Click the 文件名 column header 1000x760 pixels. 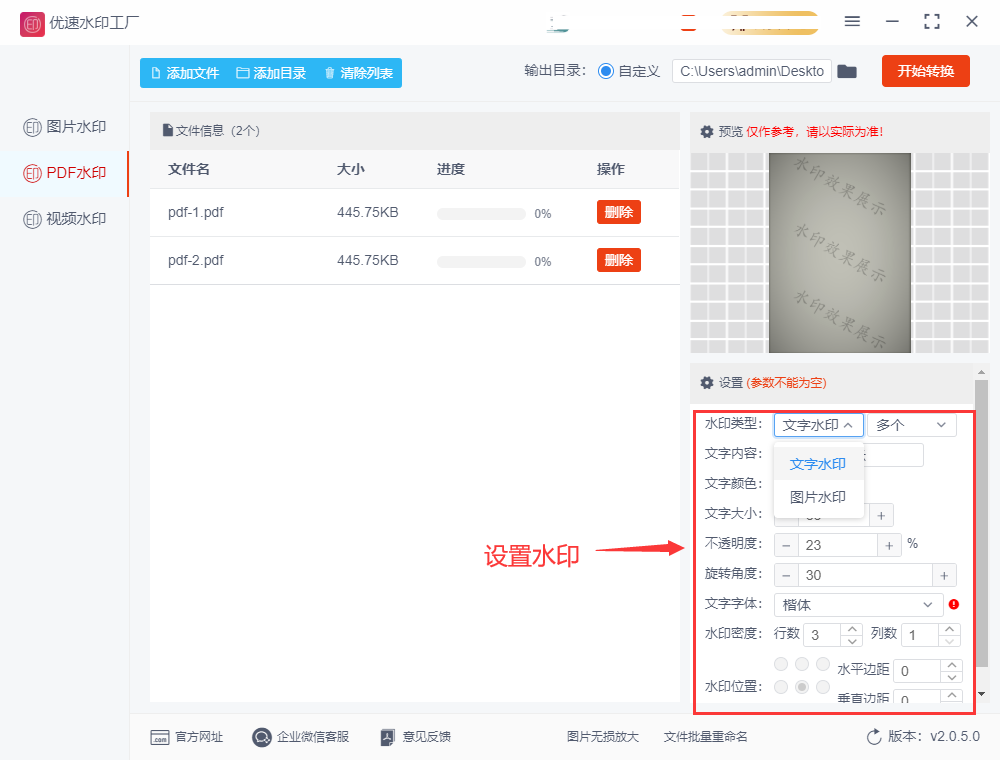[x=189, y=169]
